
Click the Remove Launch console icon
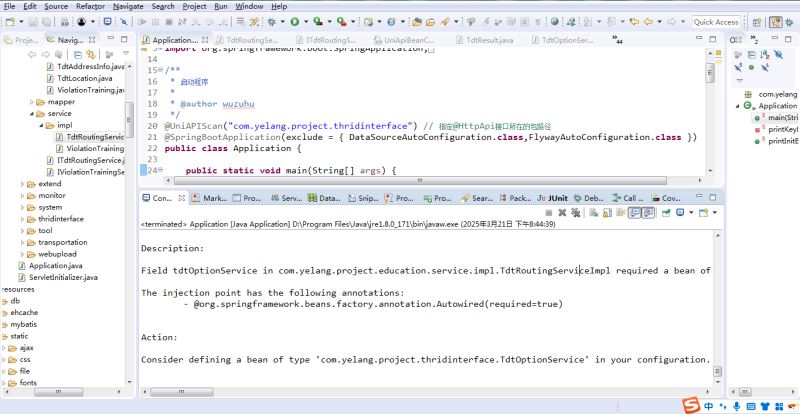[x=562, y=212]
